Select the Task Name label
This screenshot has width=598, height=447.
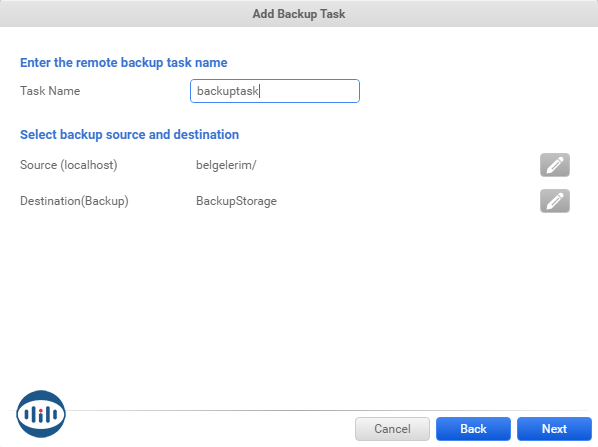[50, 91]
